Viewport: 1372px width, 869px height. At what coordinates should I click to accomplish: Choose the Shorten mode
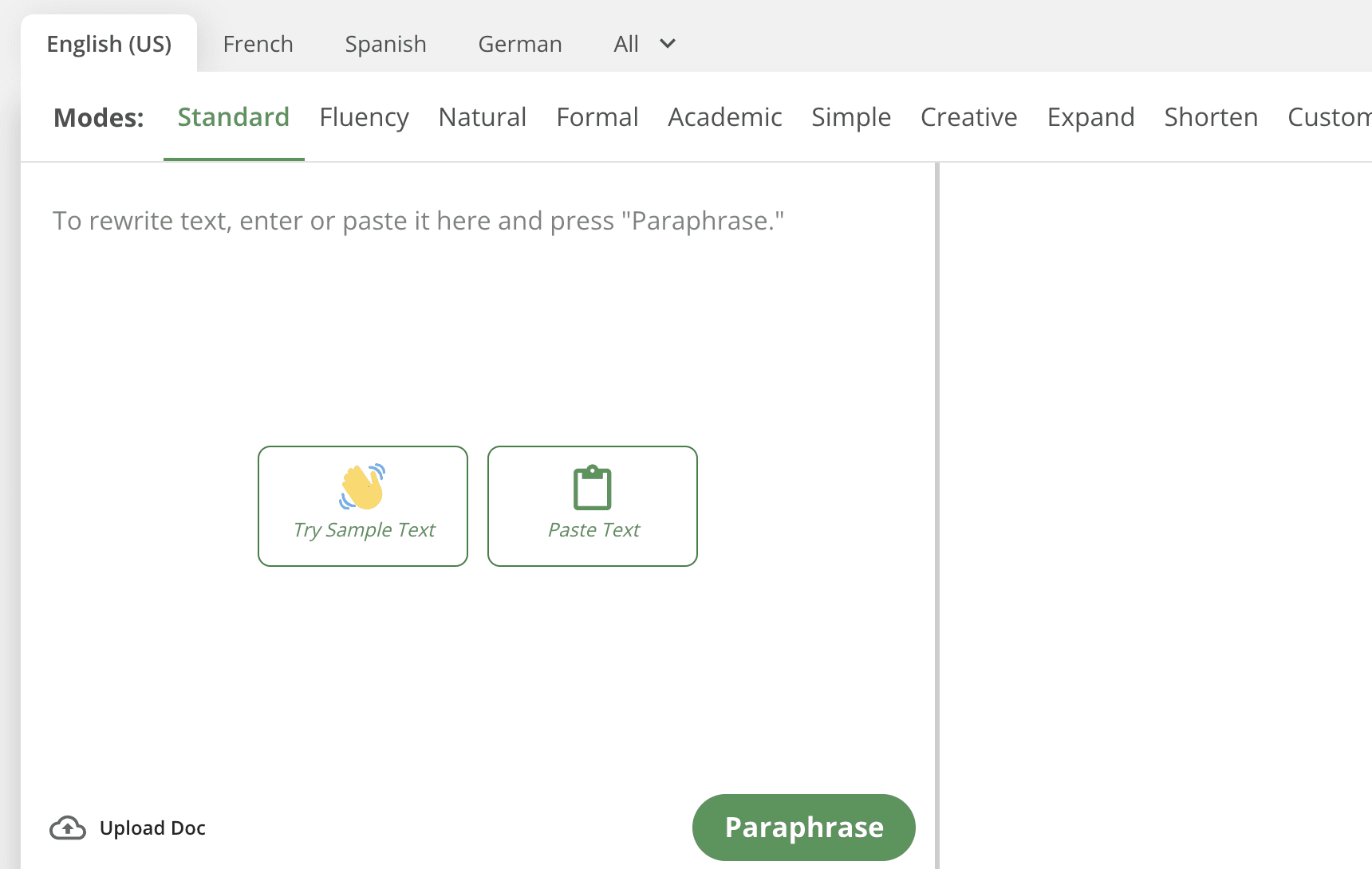click(1211, 117)
